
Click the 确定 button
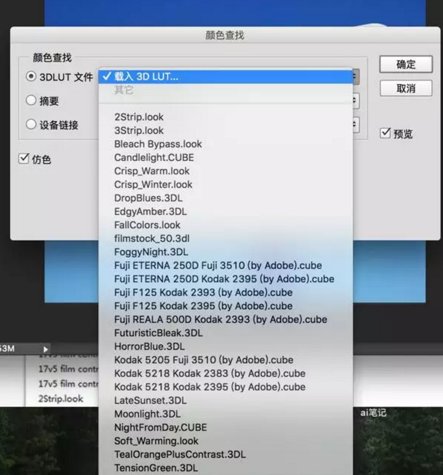(406, 64)
